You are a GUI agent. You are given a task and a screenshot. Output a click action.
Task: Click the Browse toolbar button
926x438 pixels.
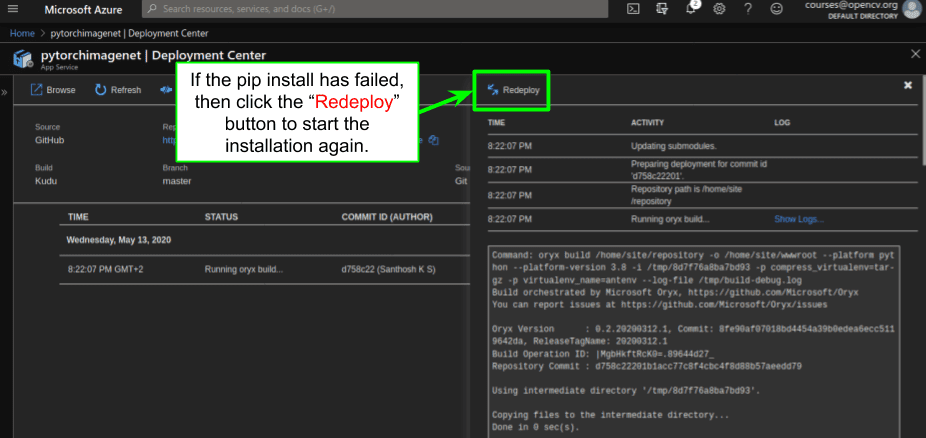tap(53, 90)
